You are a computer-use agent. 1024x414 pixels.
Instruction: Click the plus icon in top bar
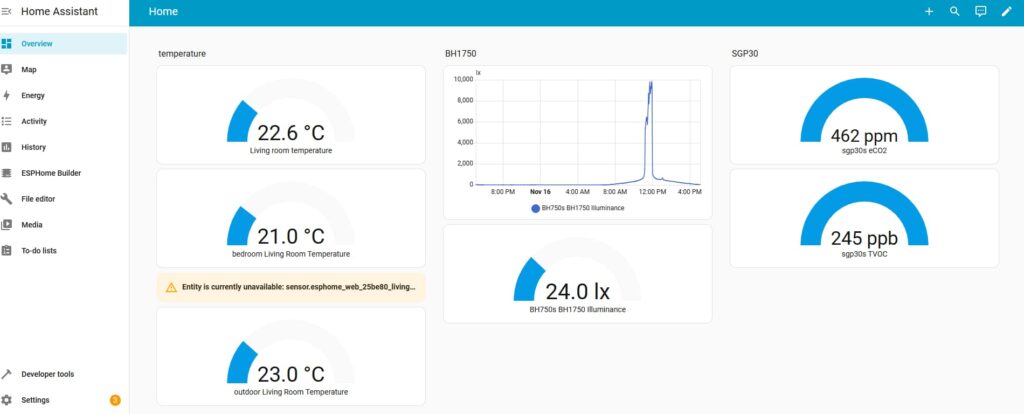point(929,11)
